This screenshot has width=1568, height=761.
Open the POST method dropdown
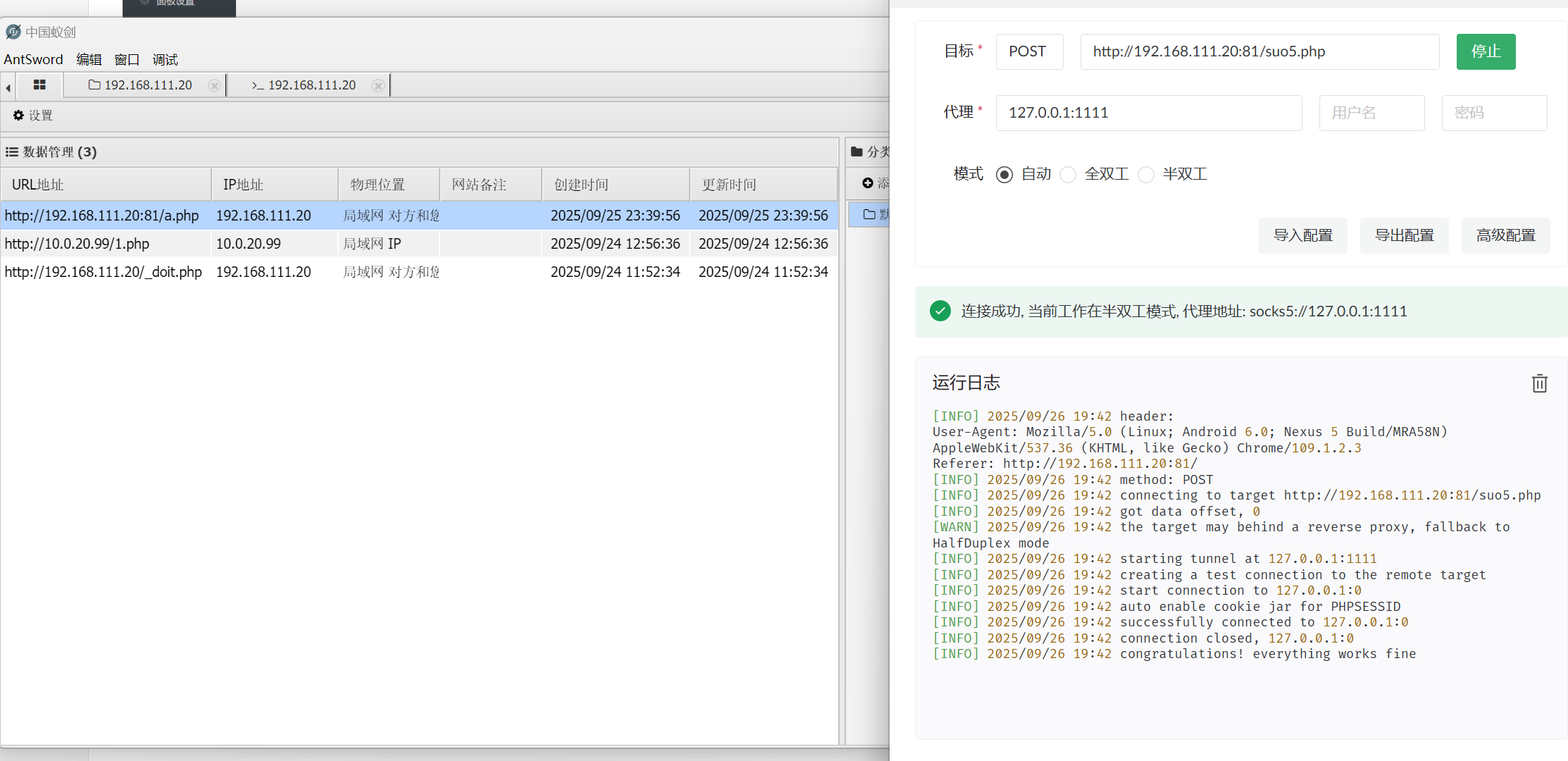1028,51
